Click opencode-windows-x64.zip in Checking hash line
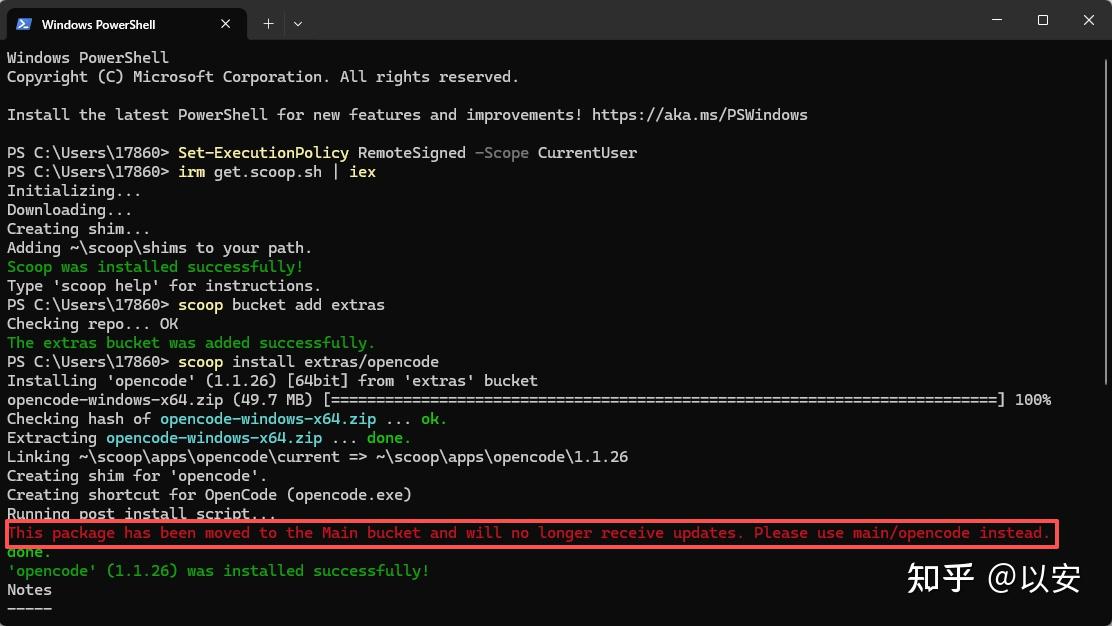 (x=267, y=419)
